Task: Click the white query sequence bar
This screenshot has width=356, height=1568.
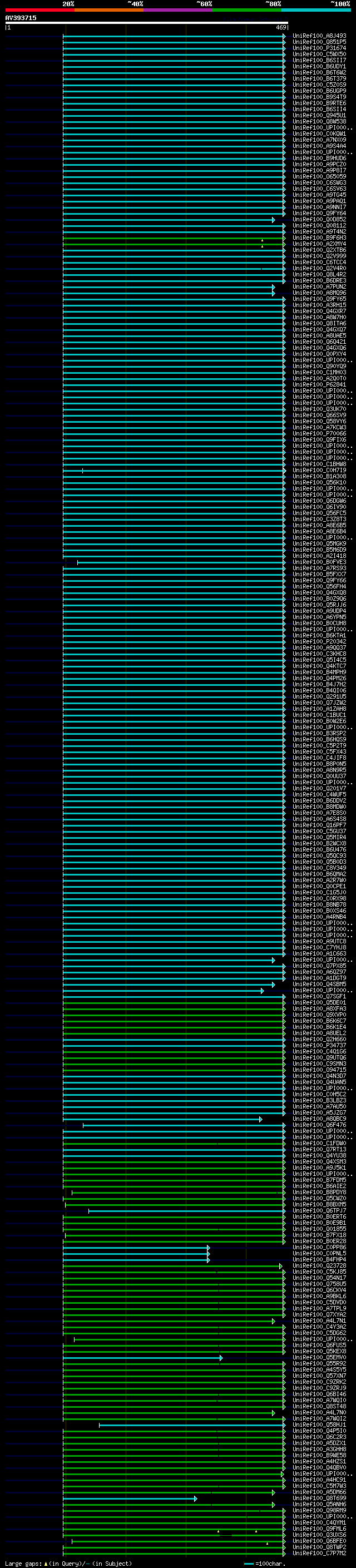Action: click(x=147, y=22)
